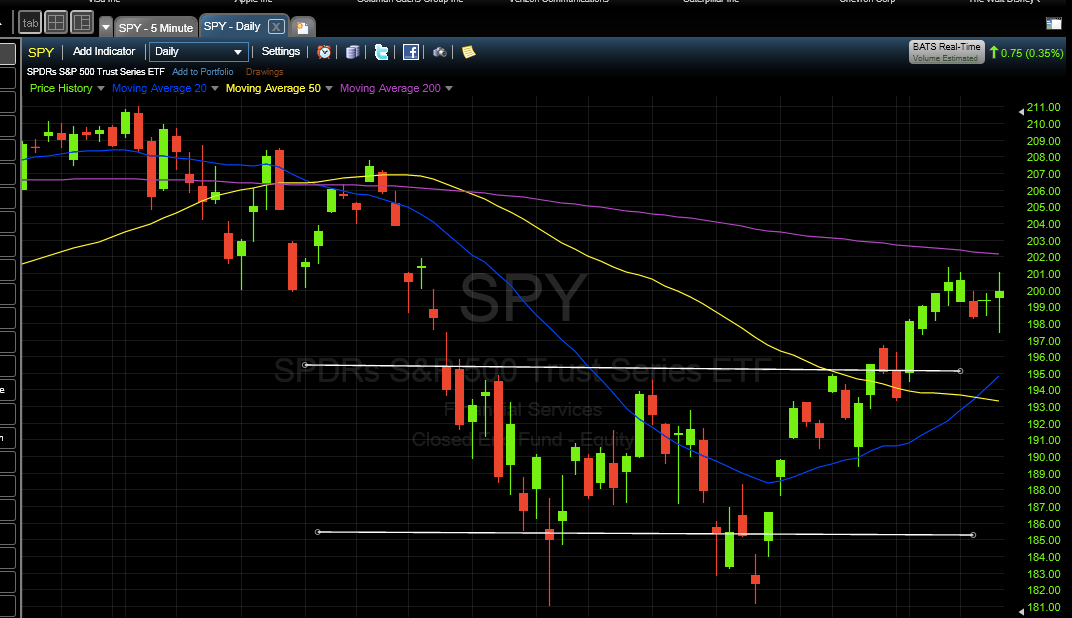Click the small arrow at the bottom of the price scale
Image resolution: width=1072 pixels, height=618 pixels.
tap(1021, 611)
